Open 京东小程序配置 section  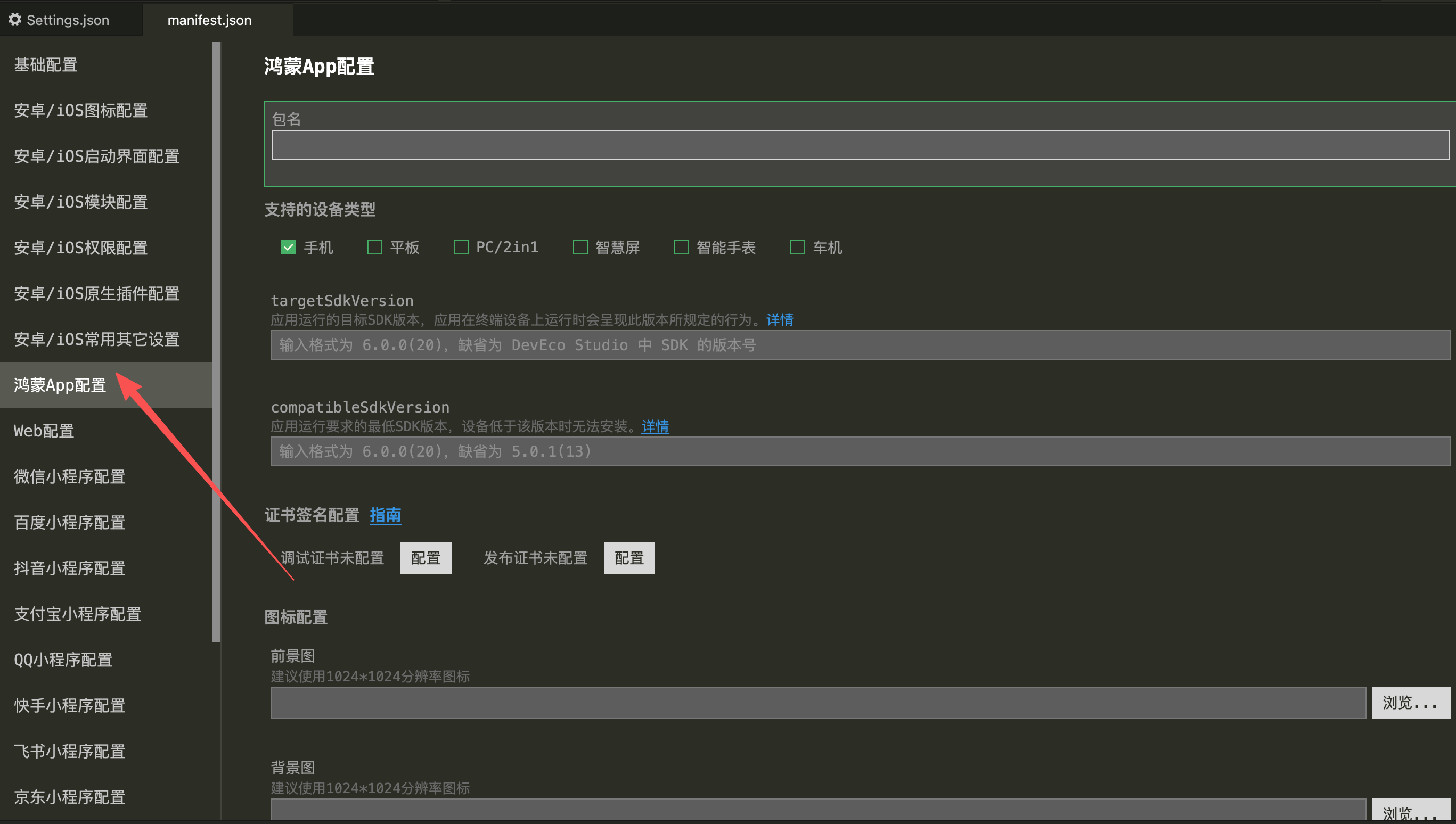coord(106,797)
